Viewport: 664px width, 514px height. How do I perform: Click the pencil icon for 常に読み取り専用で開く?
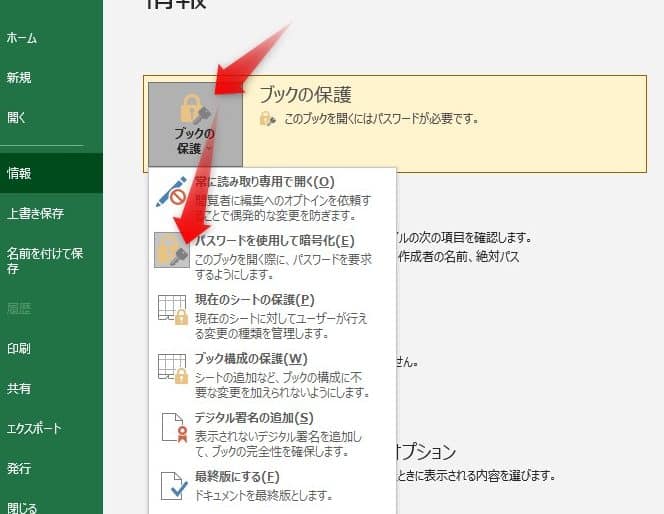click(172, 191)
